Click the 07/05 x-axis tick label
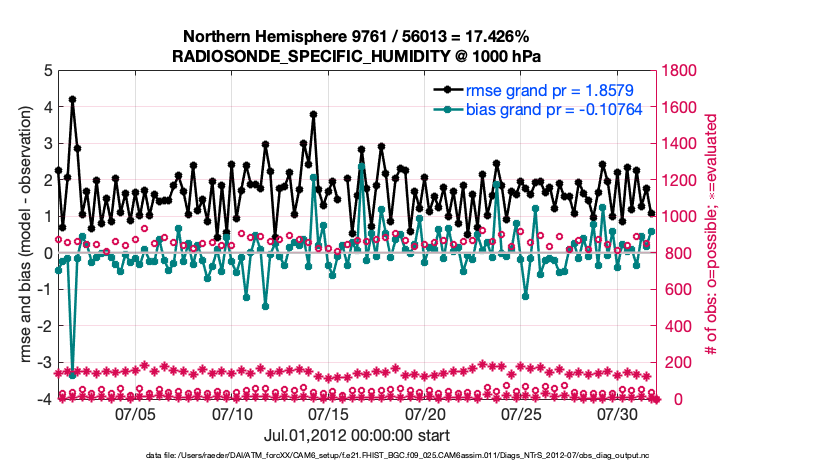This screenshot has width=830, height=470. point(135,413)
